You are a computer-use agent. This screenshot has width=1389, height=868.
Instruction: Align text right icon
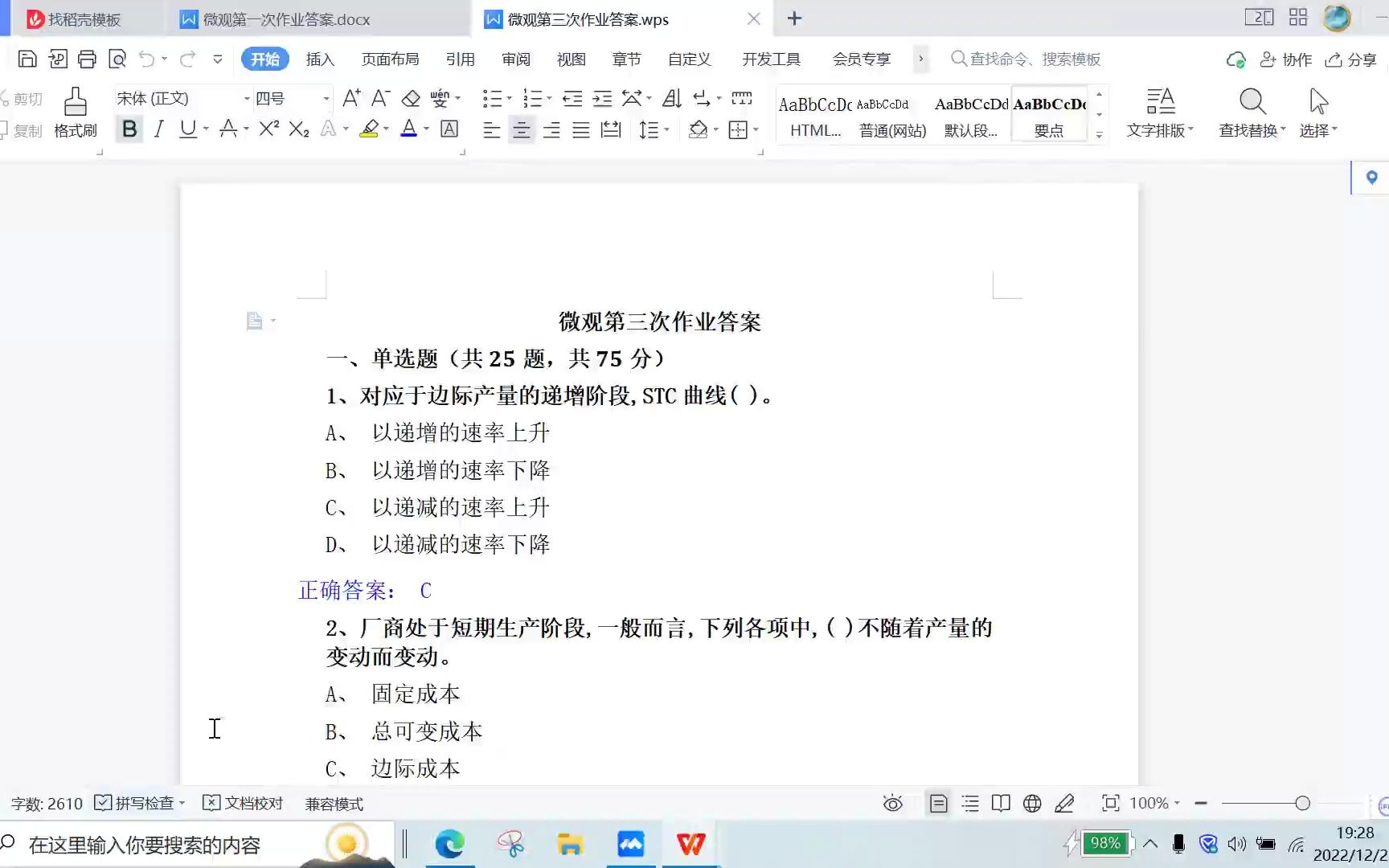click(x=551, y=129)
